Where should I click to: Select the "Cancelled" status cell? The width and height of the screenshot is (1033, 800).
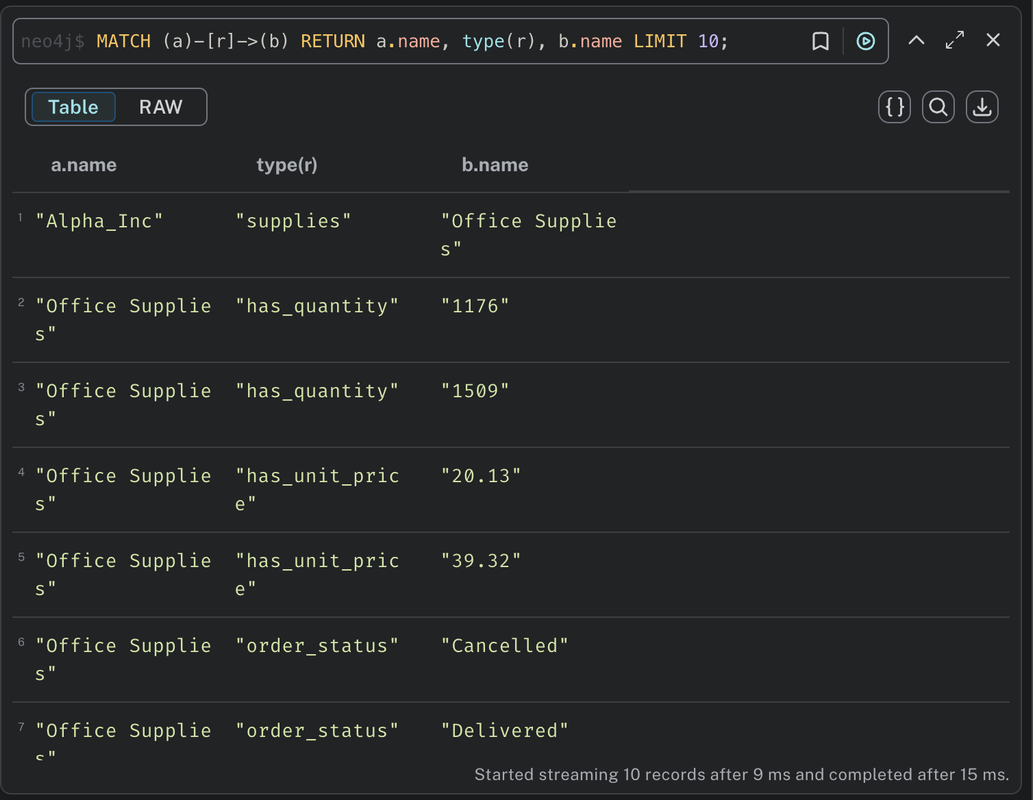point(505,645)
